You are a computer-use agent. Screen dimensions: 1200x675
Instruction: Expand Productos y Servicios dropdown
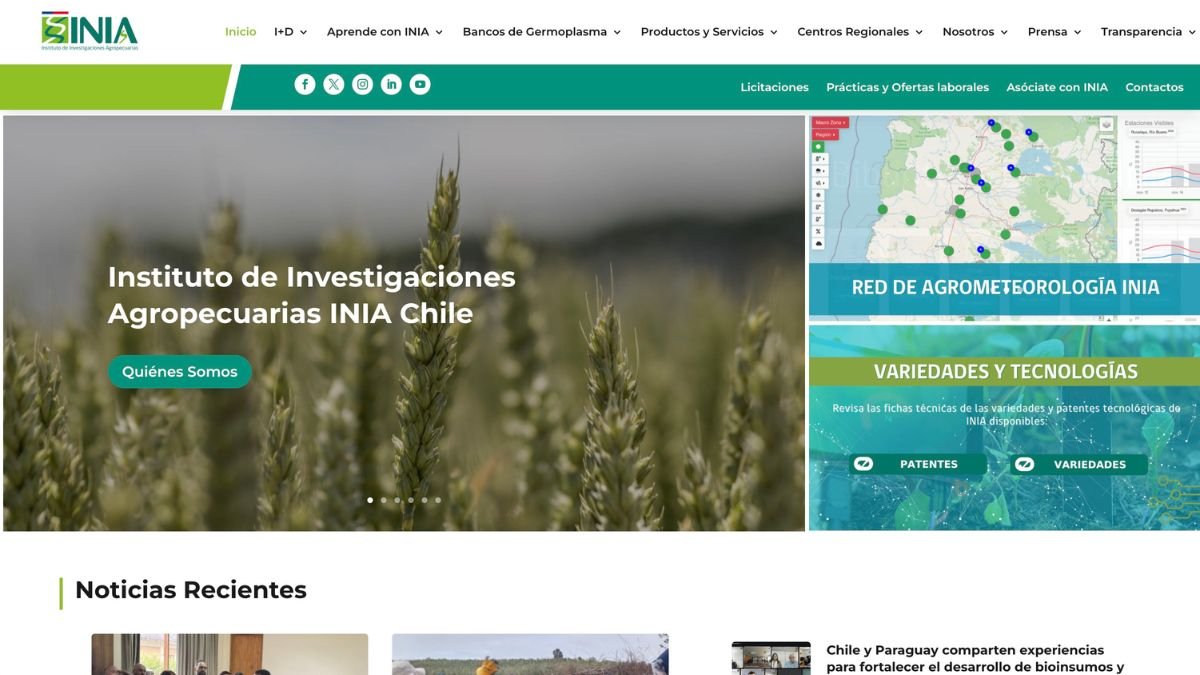tap(709, 32)
